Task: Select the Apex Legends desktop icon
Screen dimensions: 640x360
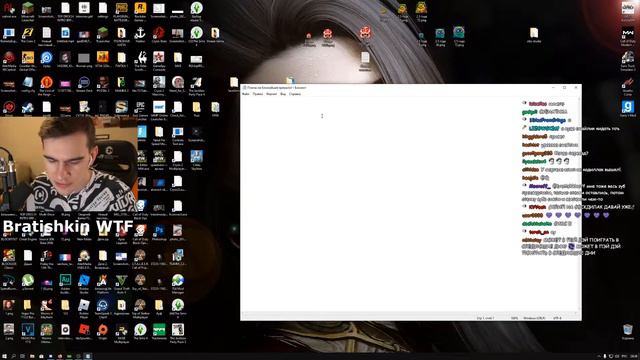Action: coord(122,235)
